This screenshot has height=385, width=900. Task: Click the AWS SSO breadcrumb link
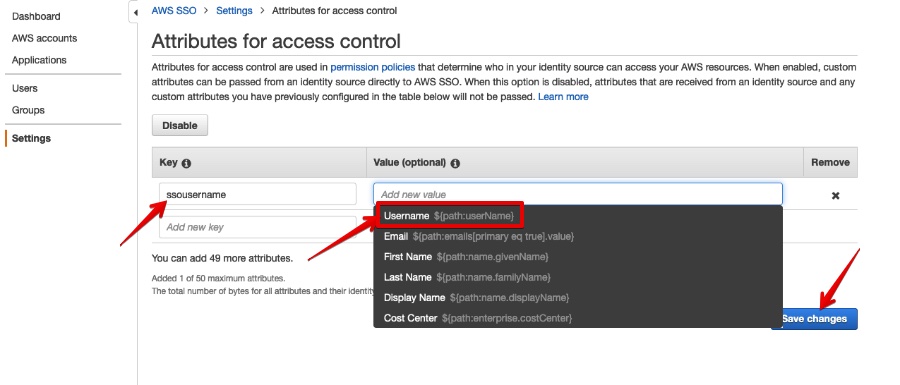tap(174, 10)
